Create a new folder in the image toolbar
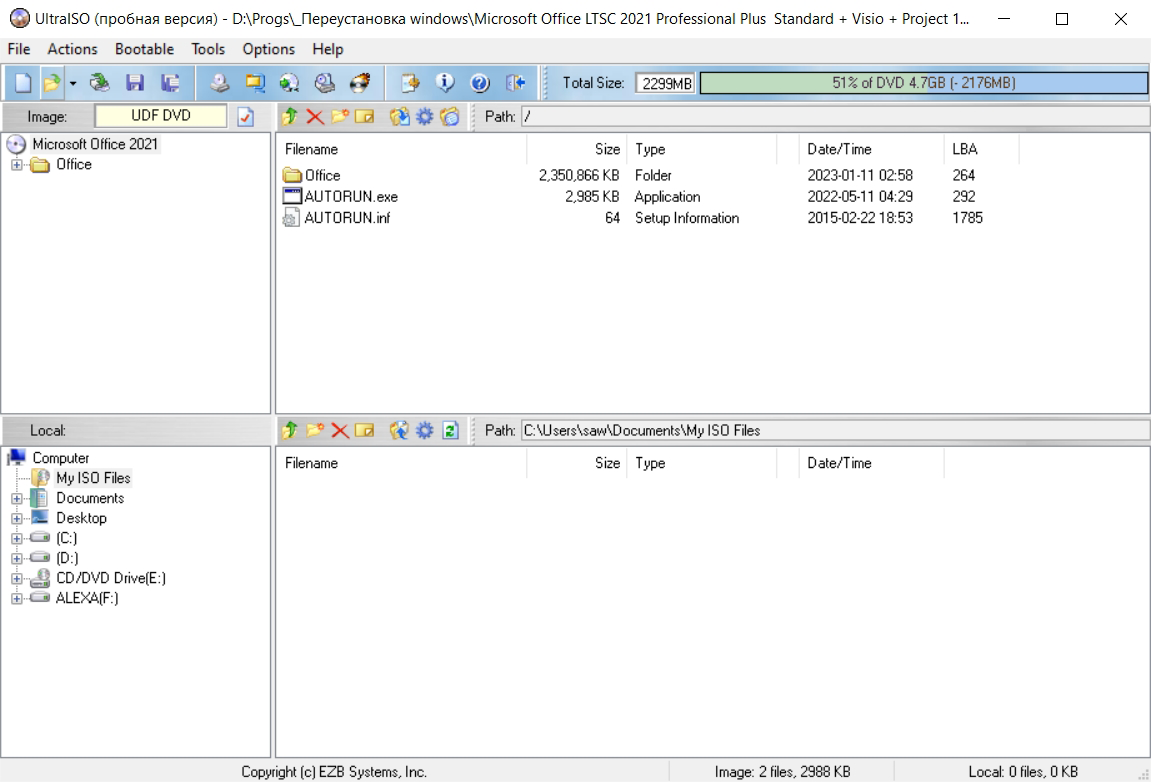The height and width of the screenshot is (782, 1151). [x=340, y=117]
